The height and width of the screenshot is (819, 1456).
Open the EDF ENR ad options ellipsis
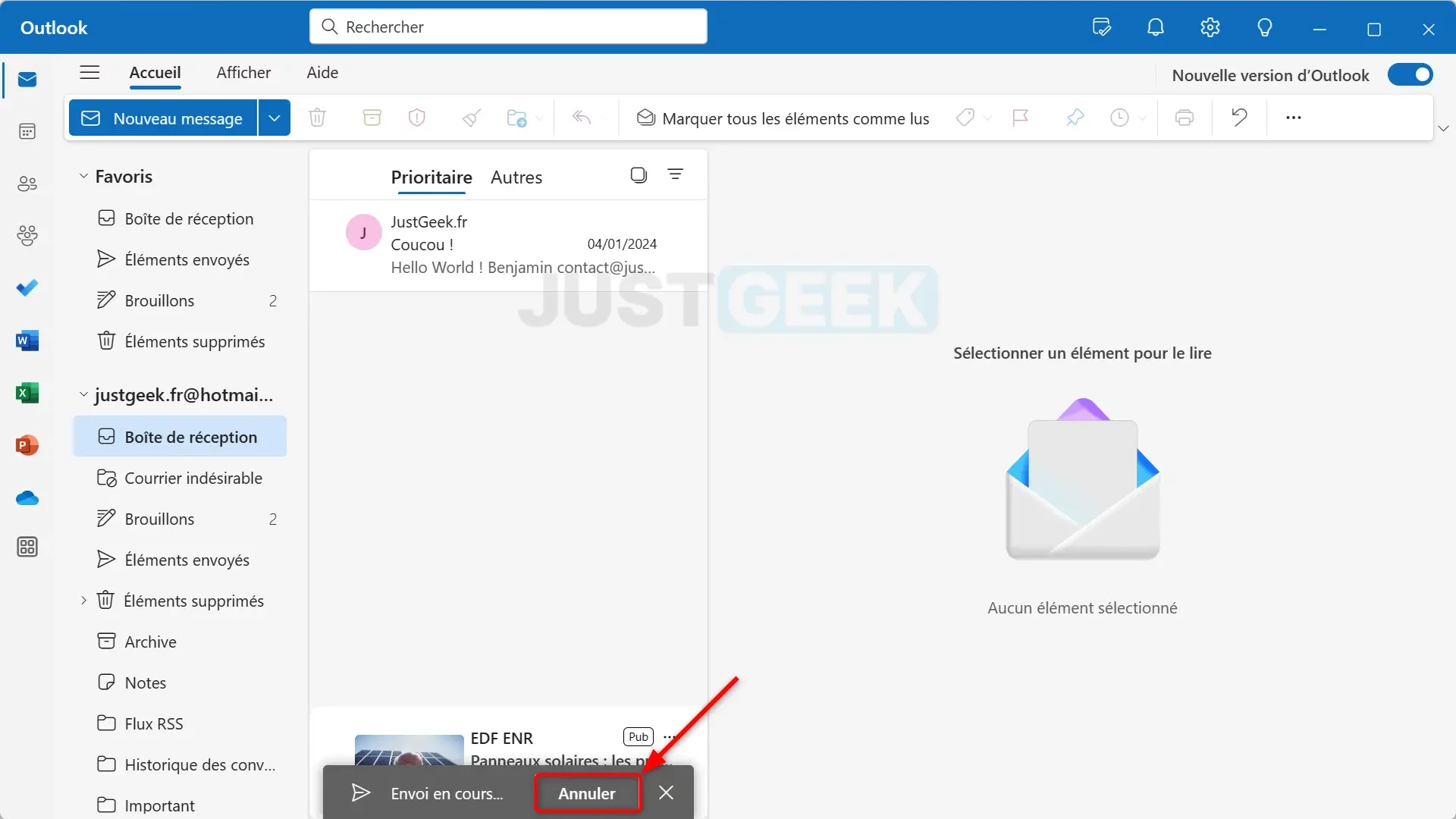pos(669,737)
